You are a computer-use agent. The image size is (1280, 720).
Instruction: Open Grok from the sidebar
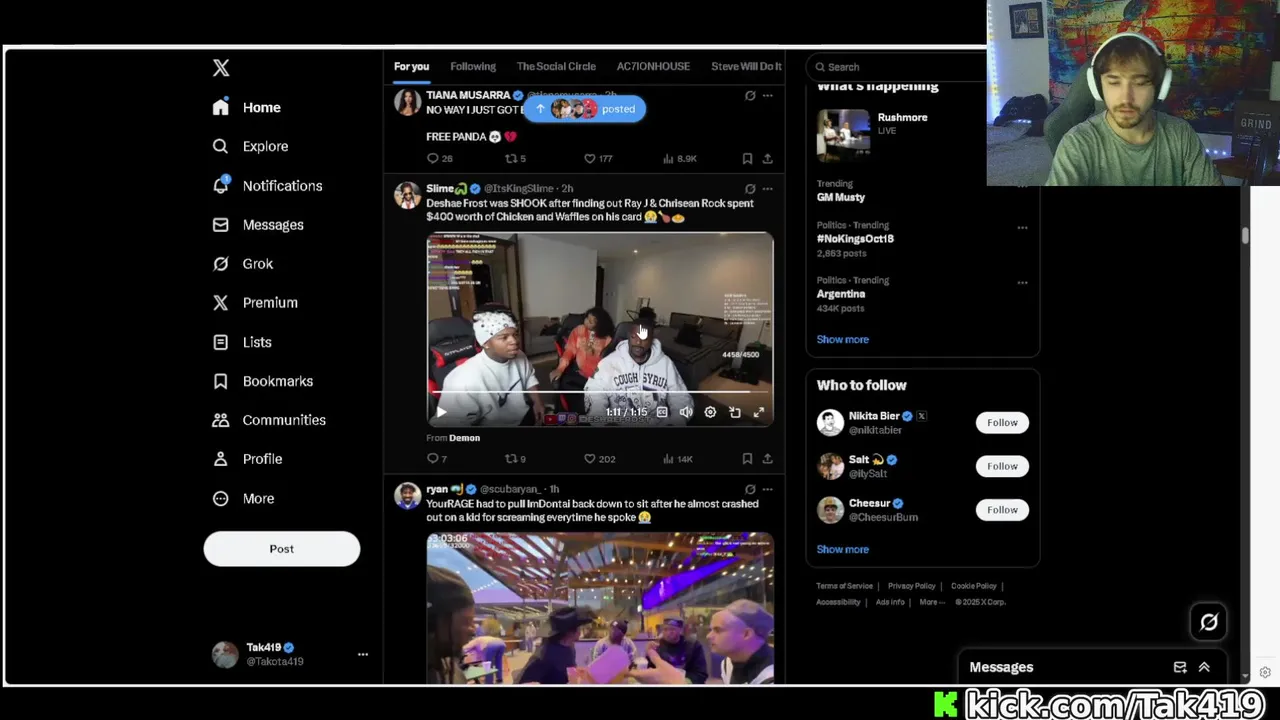click(x=242, y=264)
